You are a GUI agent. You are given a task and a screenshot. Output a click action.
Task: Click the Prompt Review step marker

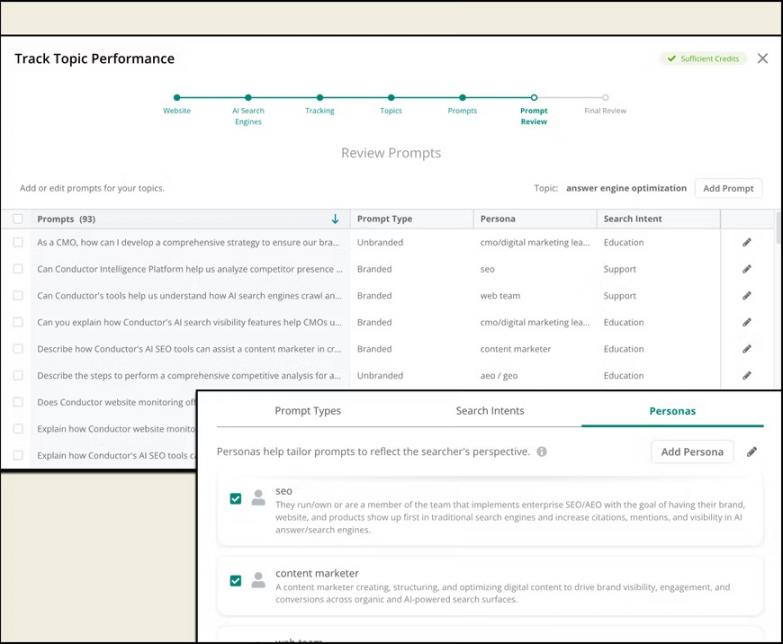pyautogui.click(x=534, y=98)
